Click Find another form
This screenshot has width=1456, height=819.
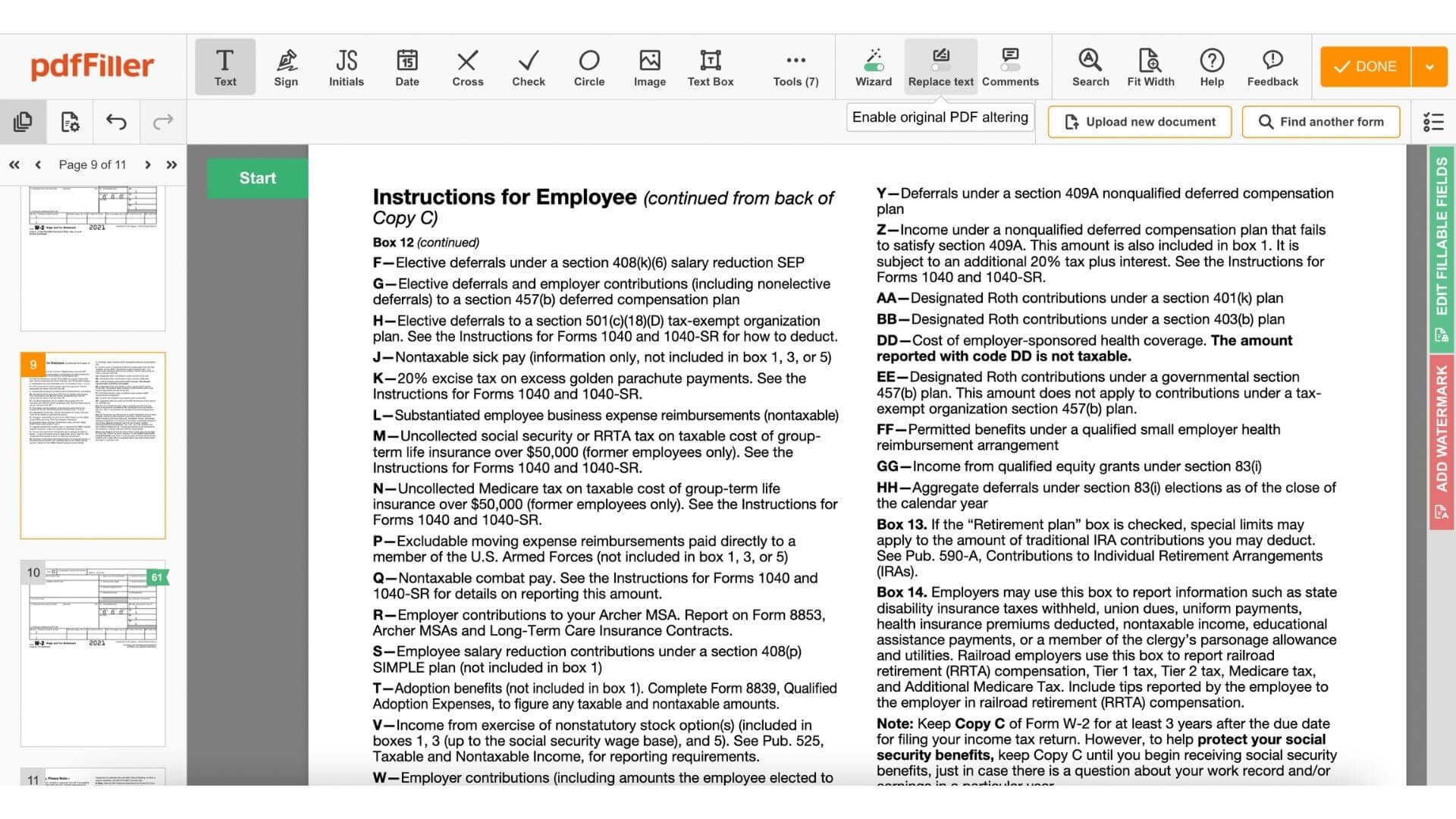(1321, 121)
